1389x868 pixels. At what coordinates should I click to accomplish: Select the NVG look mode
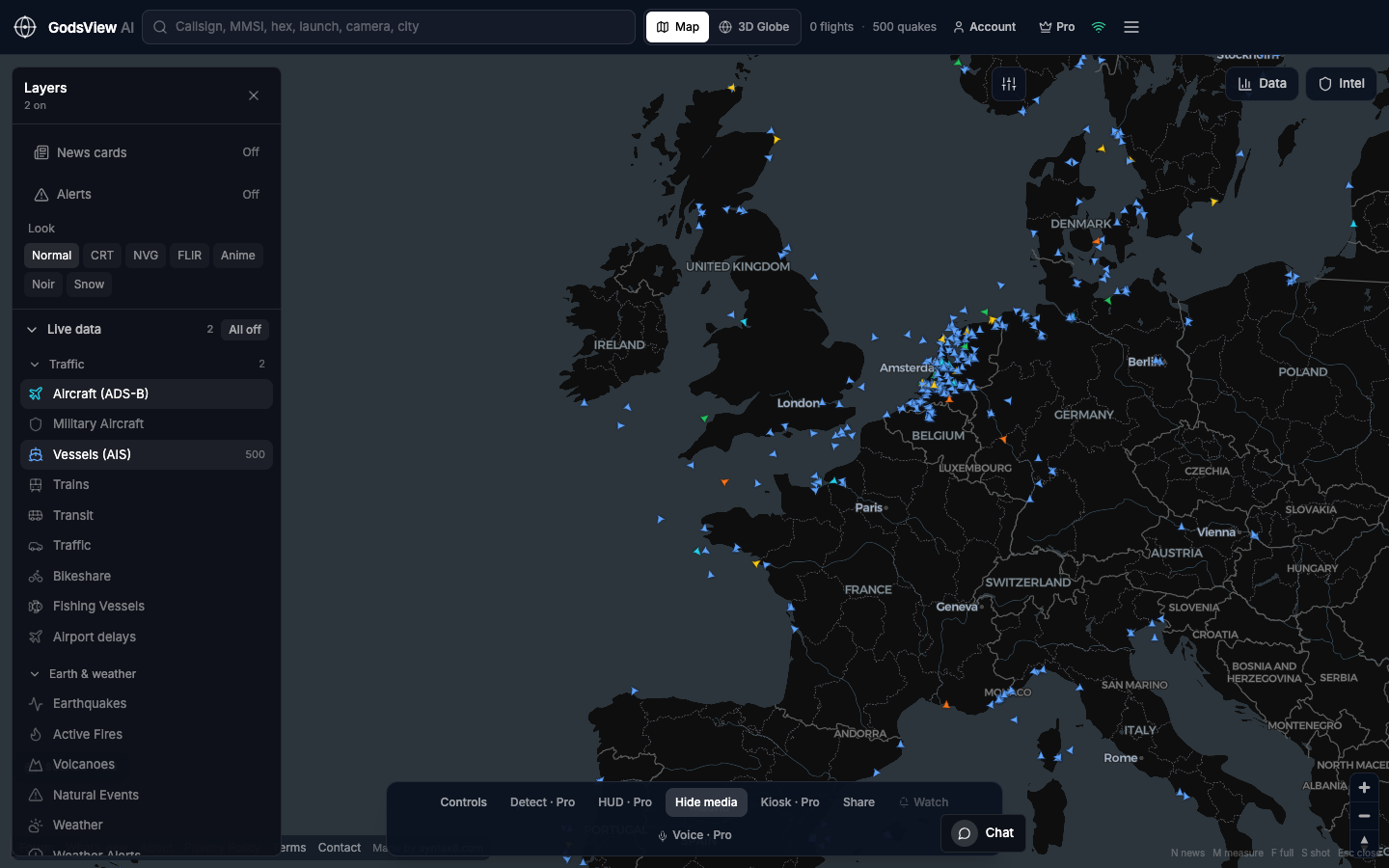tap(146, 256)
